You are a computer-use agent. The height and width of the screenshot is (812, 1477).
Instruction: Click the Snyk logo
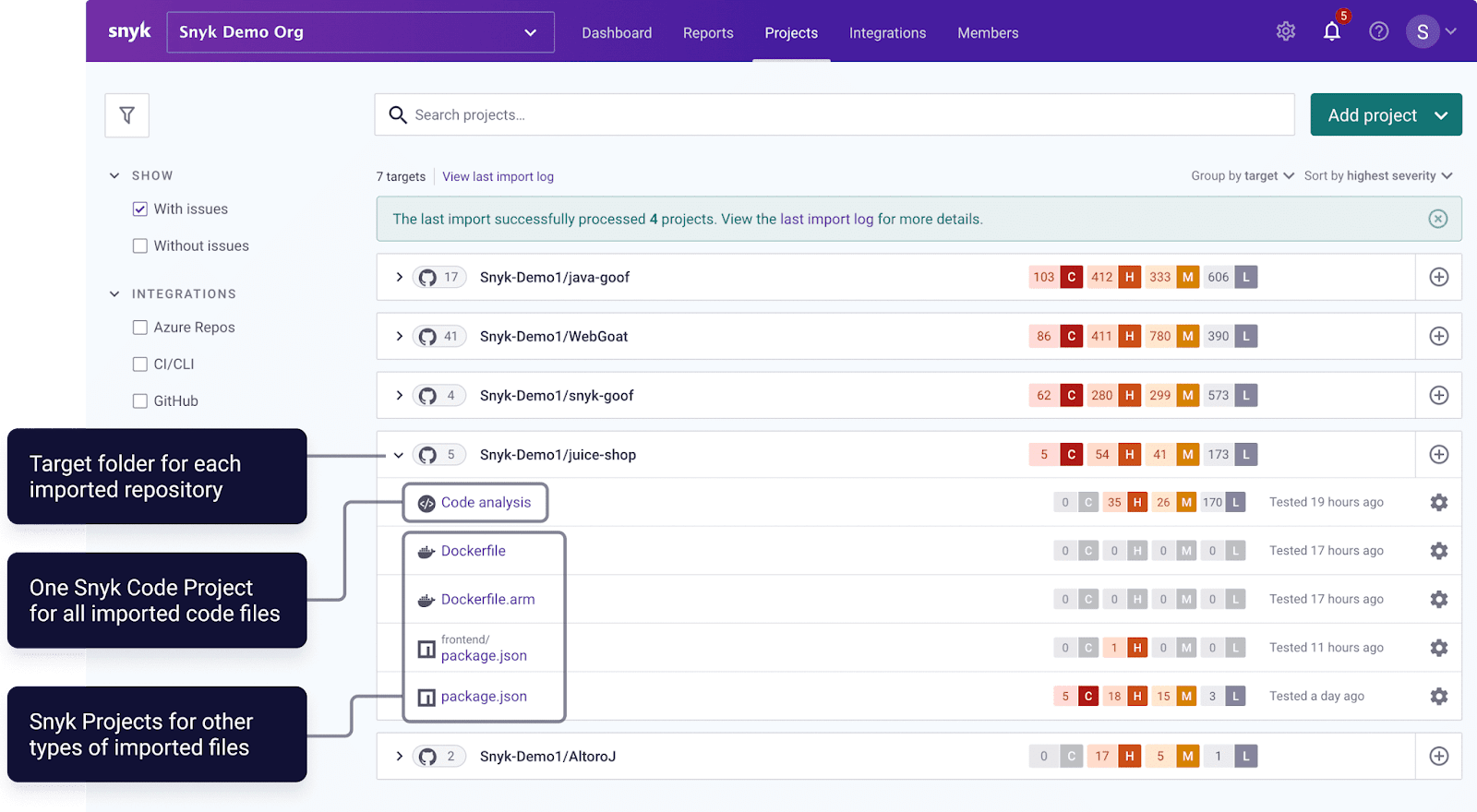tap(129, 31)
